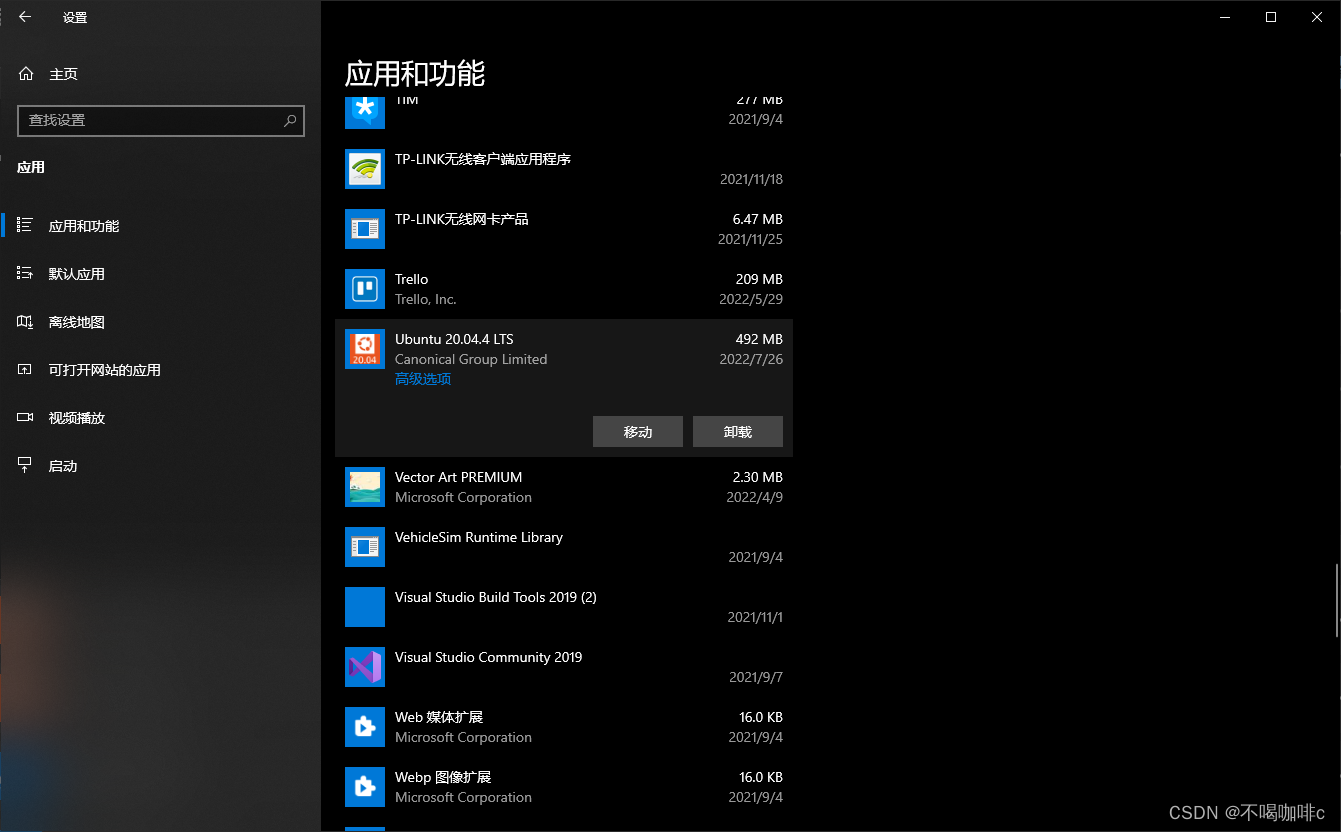The height and width of the screenshot is (832, 1341).
Task: Open 启动 settings page
Action: point(160,466)
